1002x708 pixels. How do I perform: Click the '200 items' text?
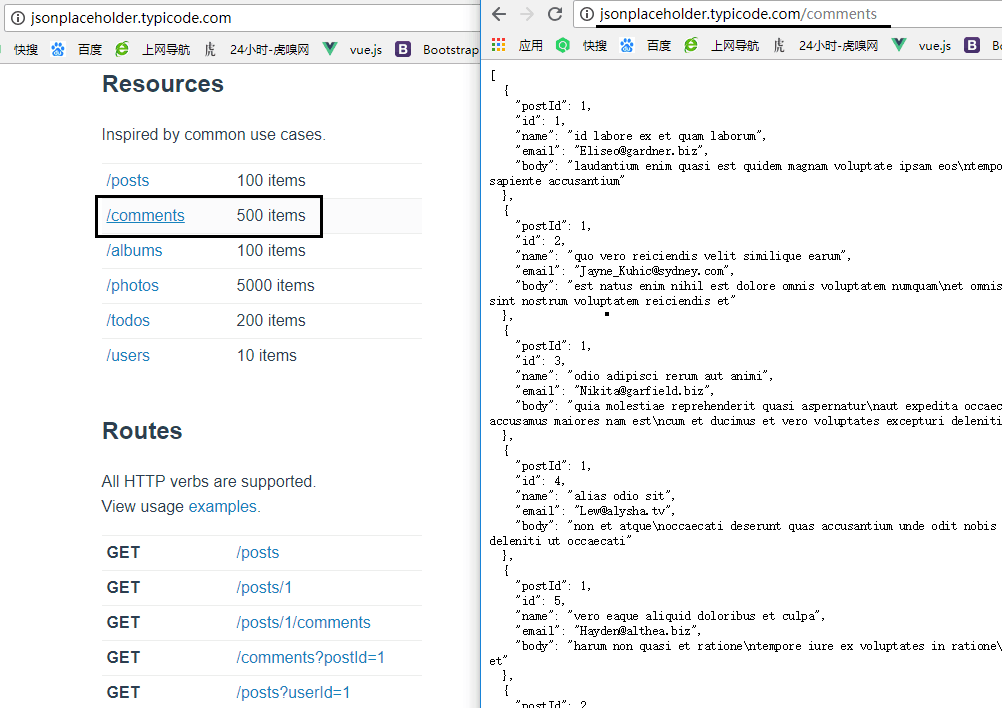pos(271,321)
